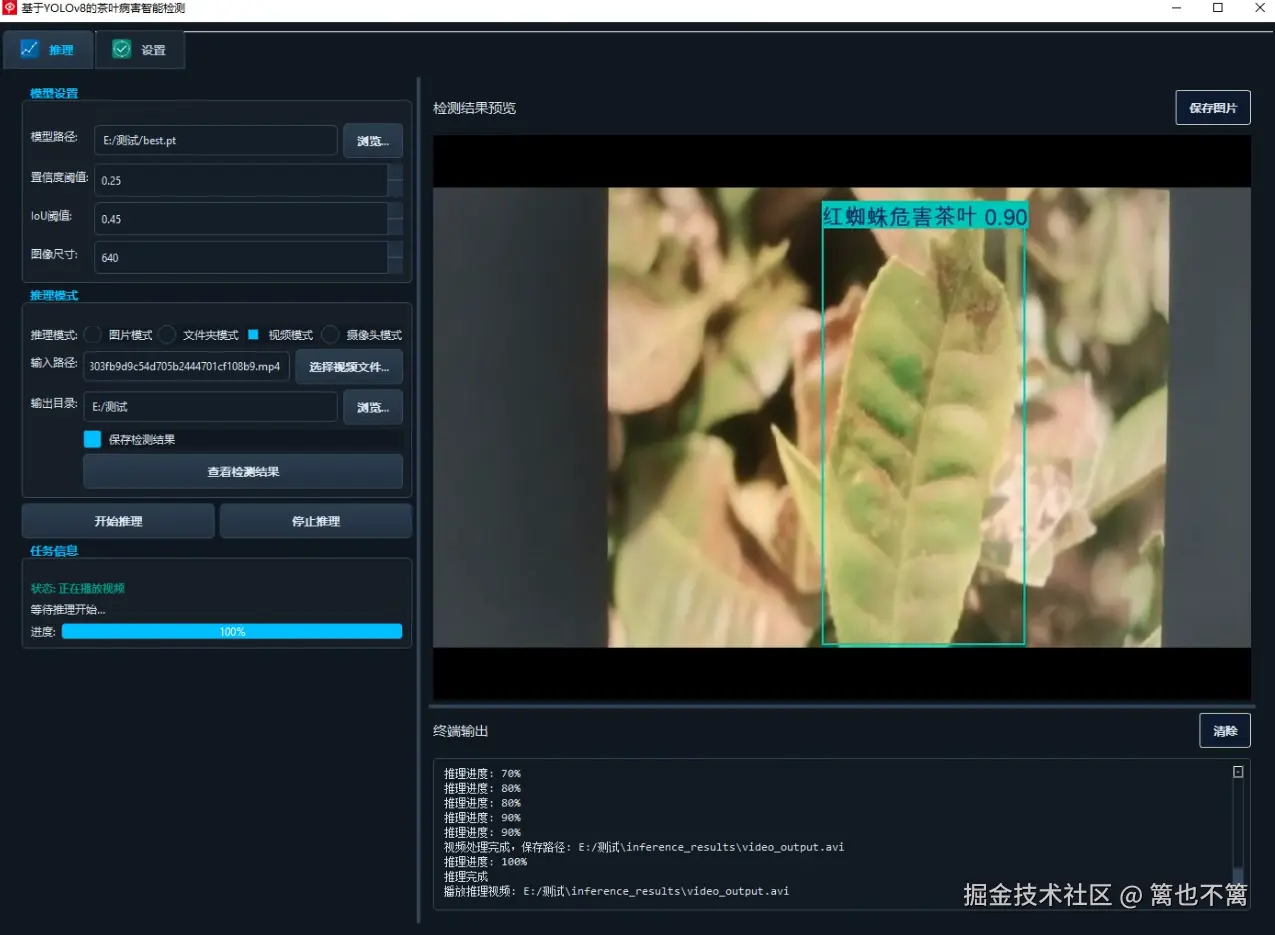The height and width of the screenshot is (935, 1275).
Task: Click the 推理进度: 70% terminal line
Action: tap(482, 773)
